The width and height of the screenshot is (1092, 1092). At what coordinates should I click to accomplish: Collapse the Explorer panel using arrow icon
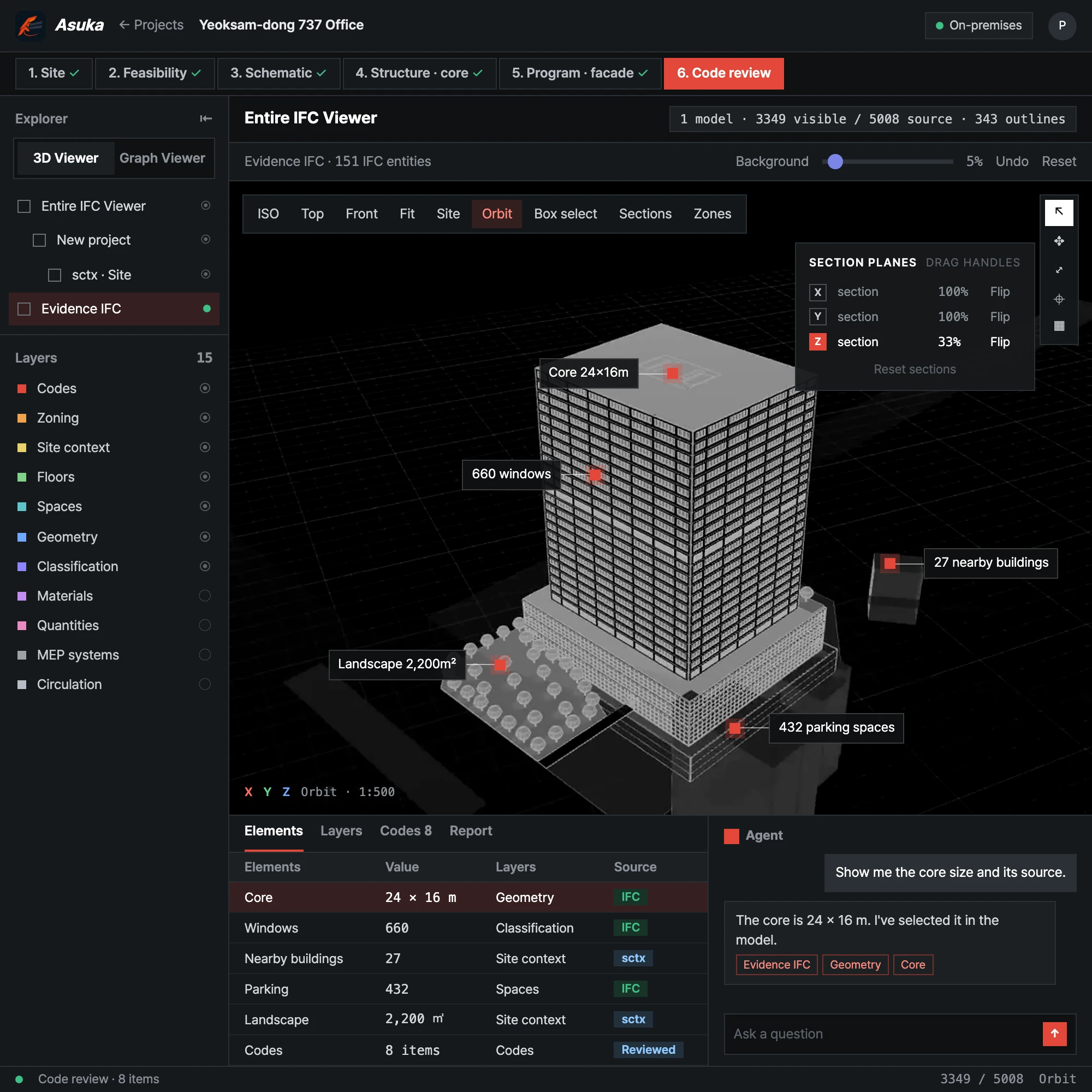(206, 118)
